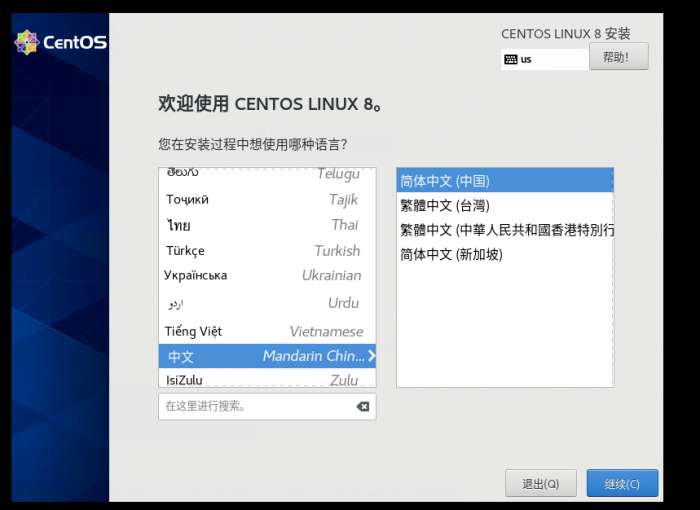
Task: Pick Türkçe Turkish language entry
Action: (x=267, y=251)
